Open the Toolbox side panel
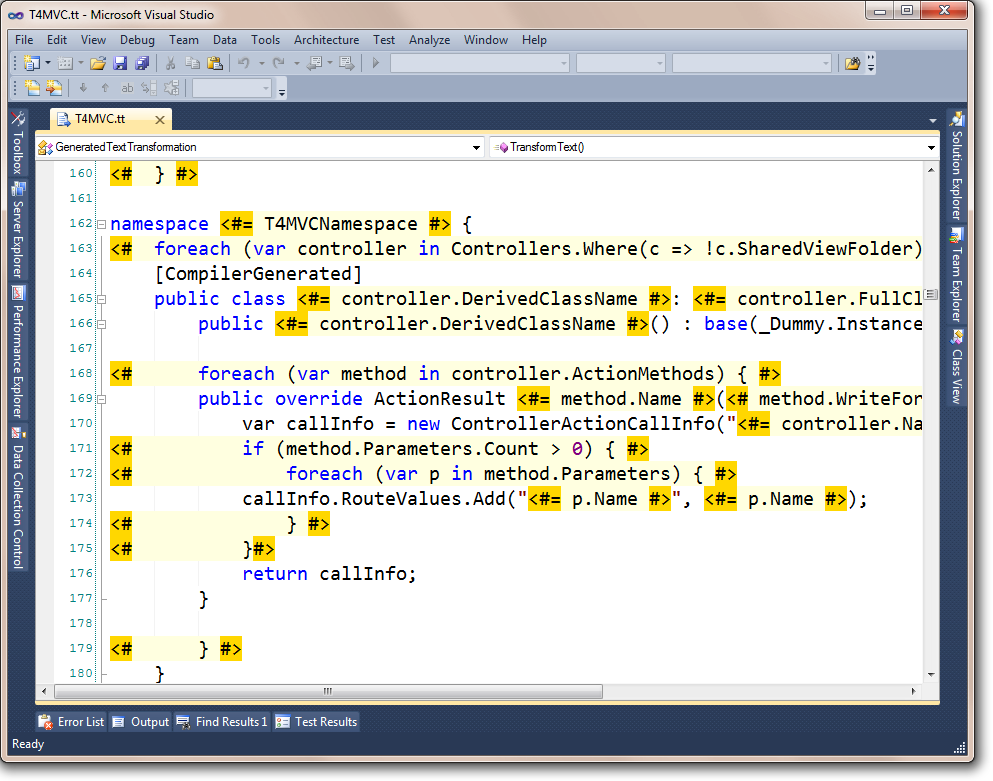The height and width of the screenshot is (781, 993). tap(17, 143)
